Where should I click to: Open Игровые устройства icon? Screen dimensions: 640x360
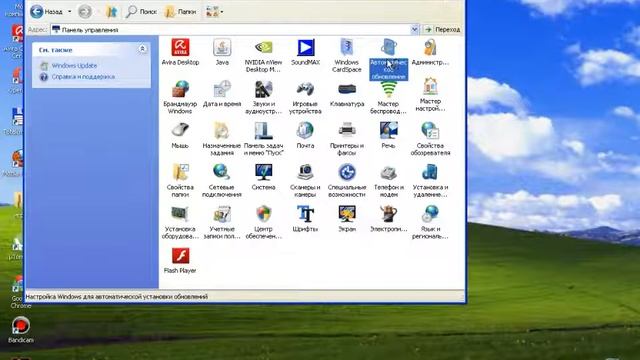click(305, 97)
